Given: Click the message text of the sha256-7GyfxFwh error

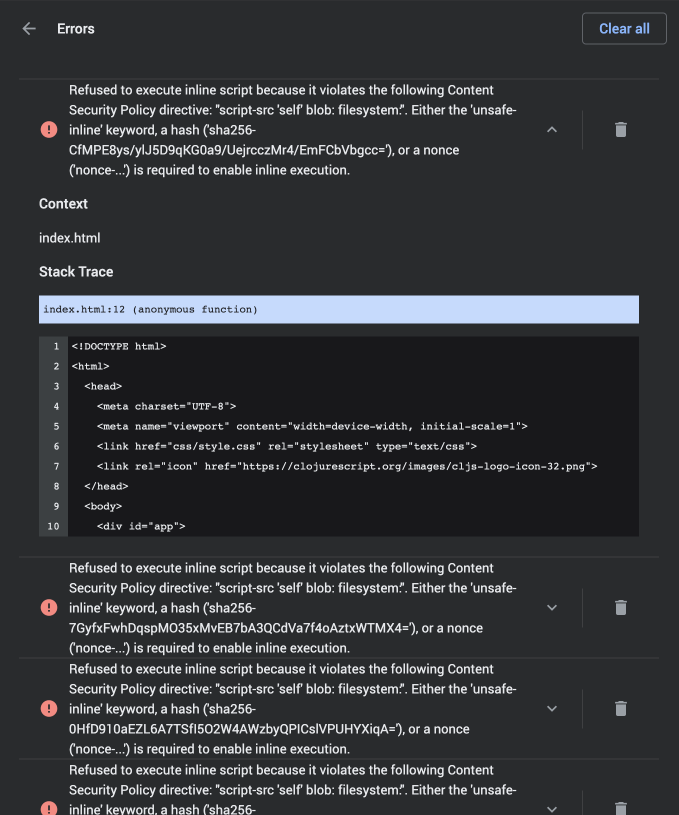Looking at the screenshot, I should (x=290, y=608).
